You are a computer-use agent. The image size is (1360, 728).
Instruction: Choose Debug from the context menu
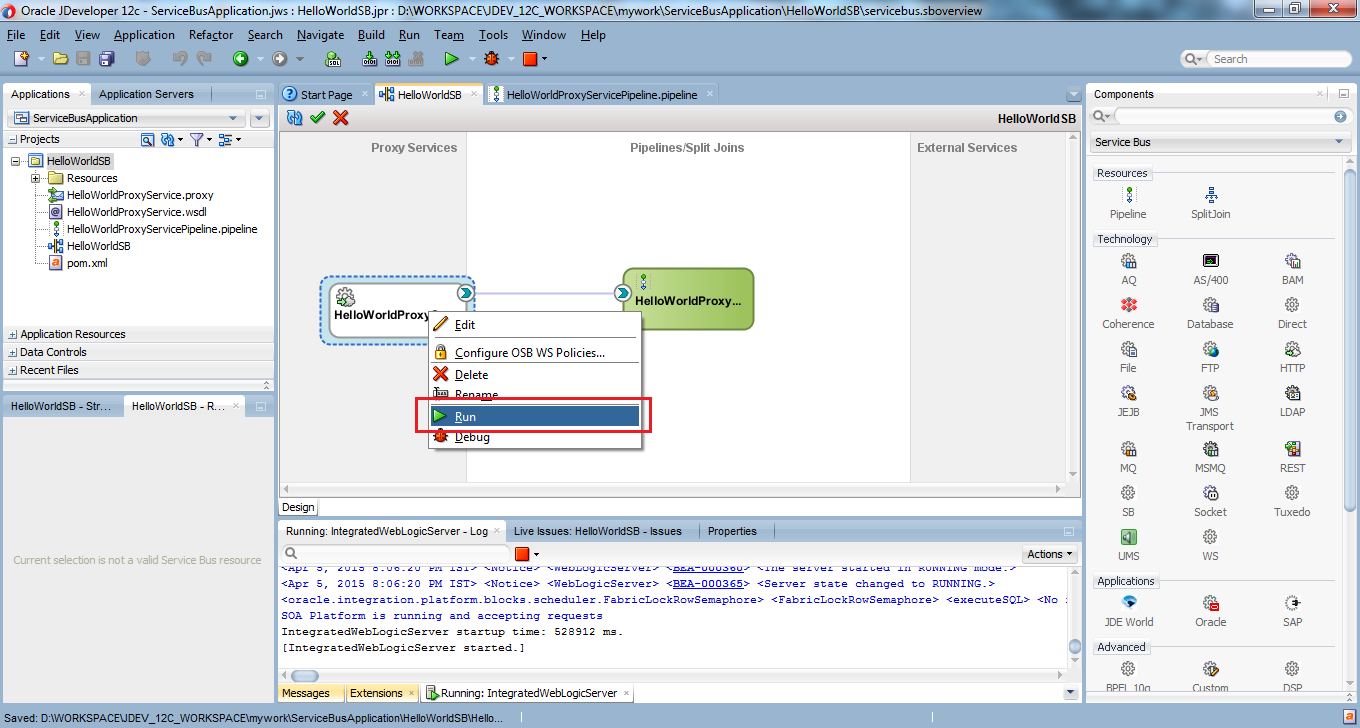click(534, 437)
